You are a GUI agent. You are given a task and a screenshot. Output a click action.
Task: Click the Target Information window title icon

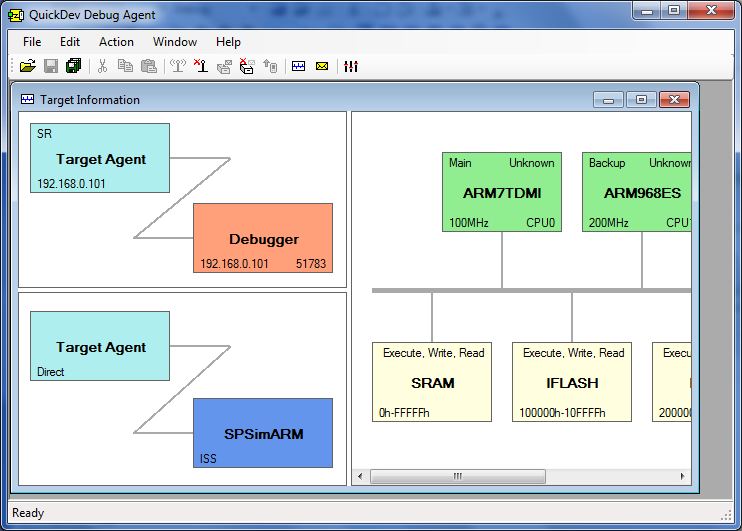pos(27,99)
